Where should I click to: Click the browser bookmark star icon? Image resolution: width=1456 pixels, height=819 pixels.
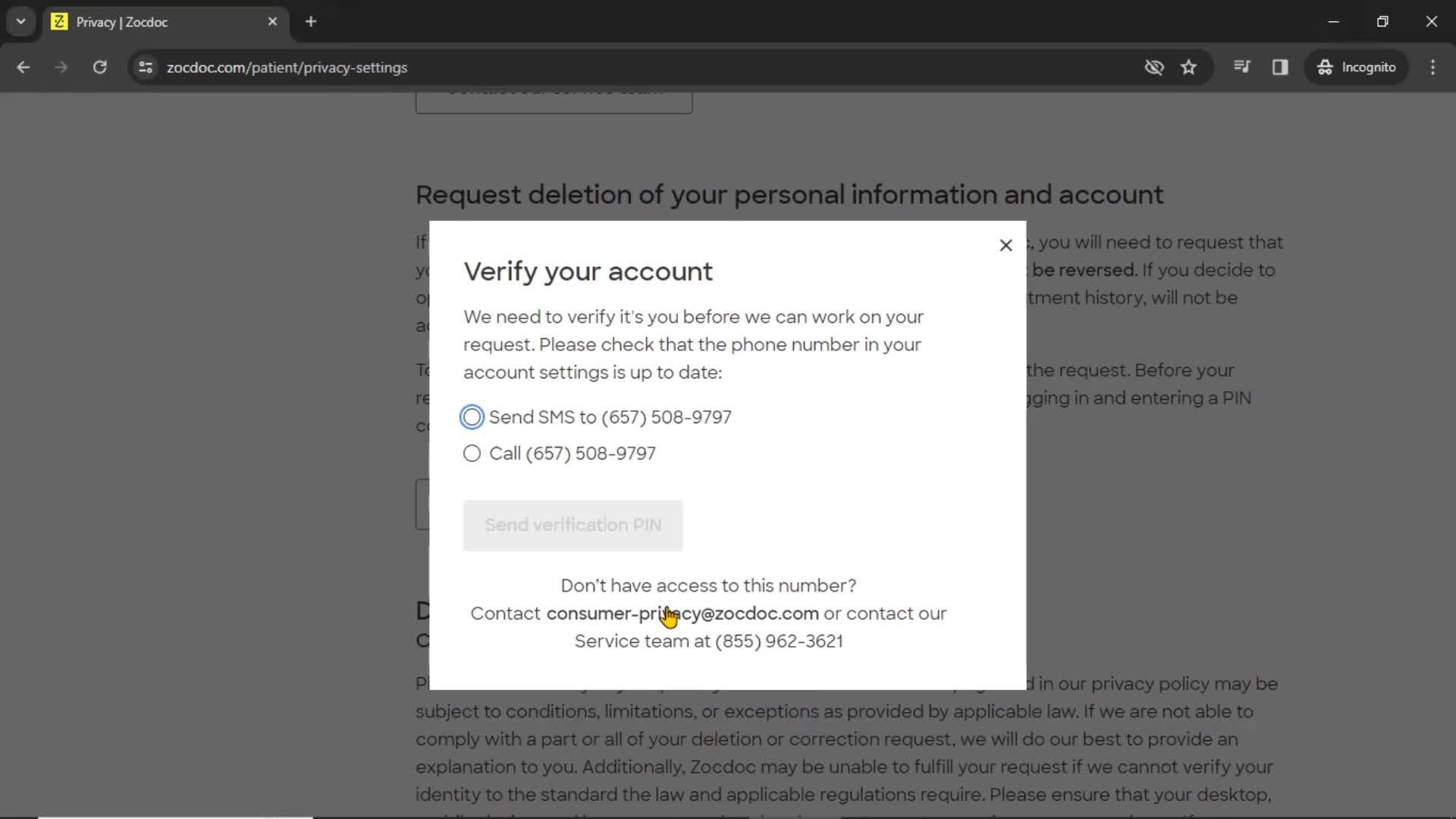pos(1189,67)
